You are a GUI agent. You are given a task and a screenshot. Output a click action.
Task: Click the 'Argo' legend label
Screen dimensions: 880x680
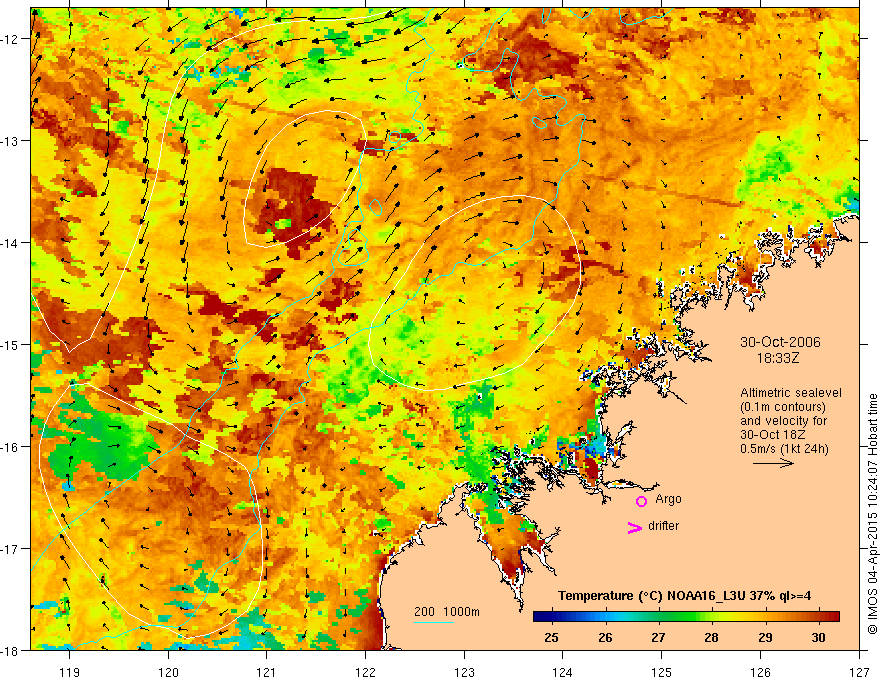click(x=668, y=499)
